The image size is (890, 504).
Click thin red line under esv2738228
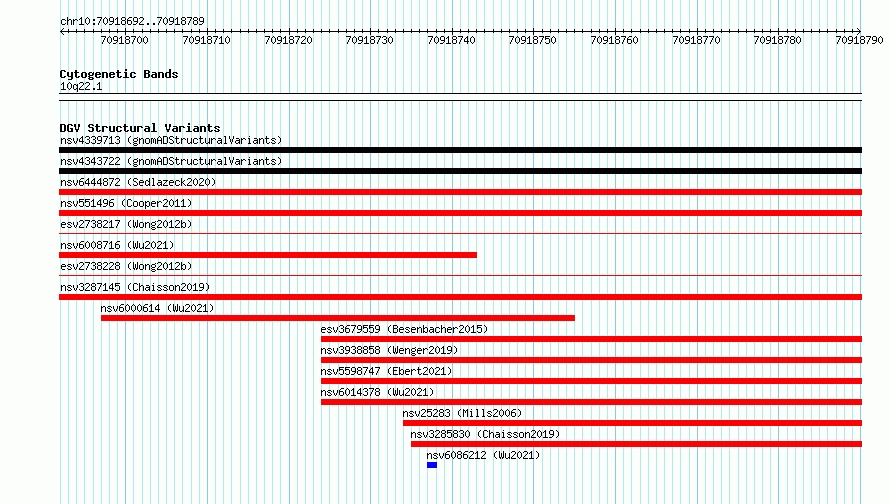coord(460,275)
